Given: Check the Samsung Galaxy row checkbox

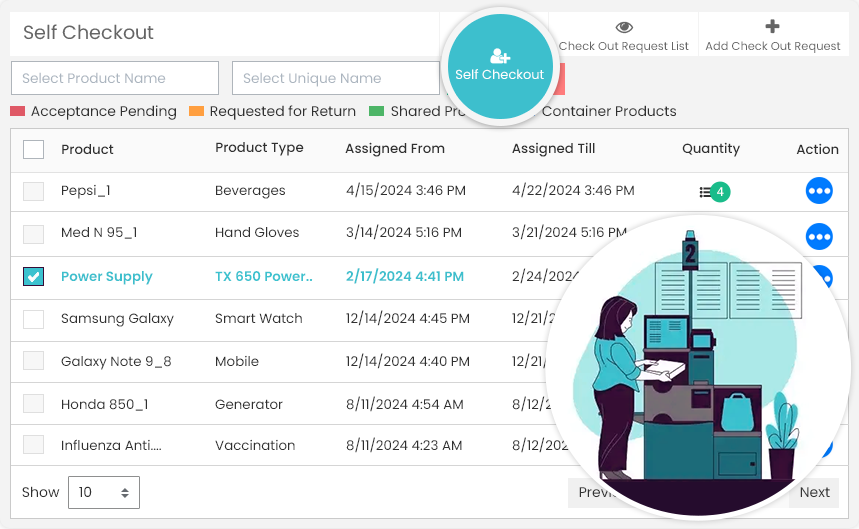Looking at the screenshot, I should [x=34, y=319].
